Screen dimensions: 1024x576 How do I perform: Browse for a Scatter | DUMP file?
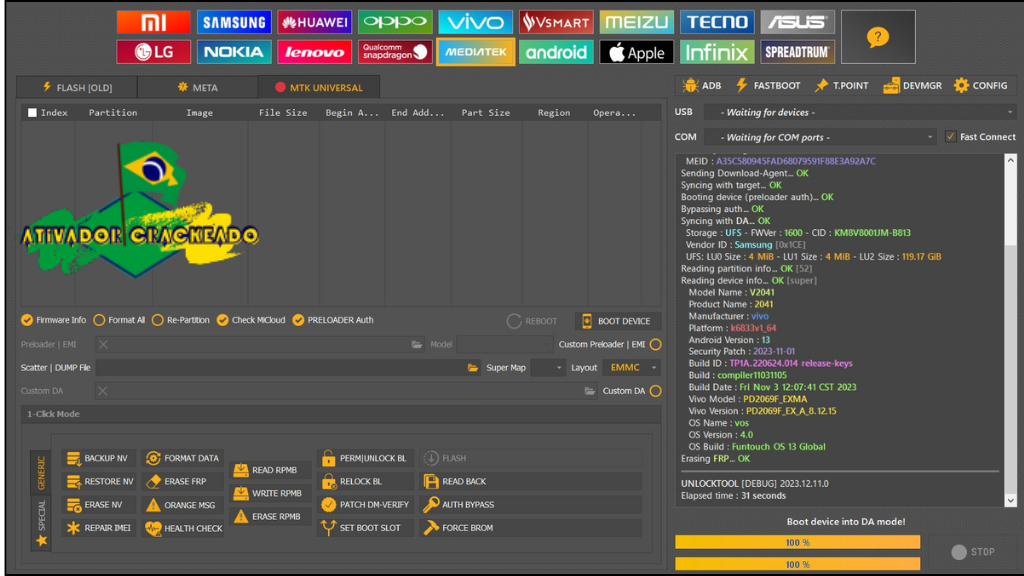pyautogui.click(x=473, y=368)
